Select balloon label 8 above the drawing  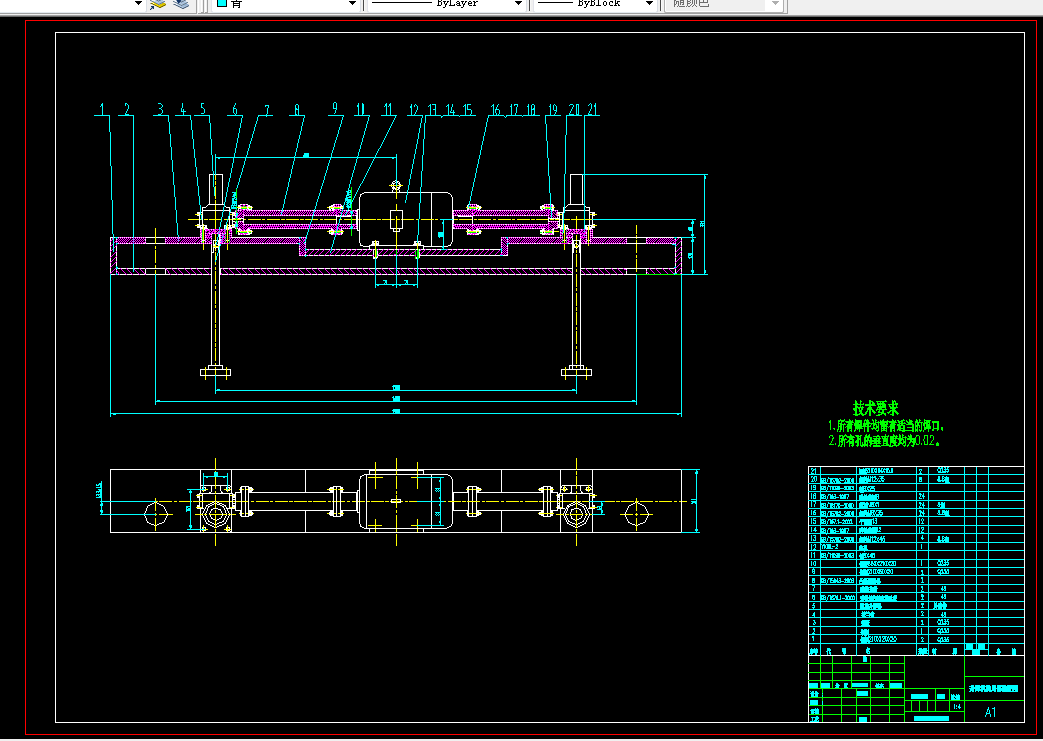click(x=297, y=109)
